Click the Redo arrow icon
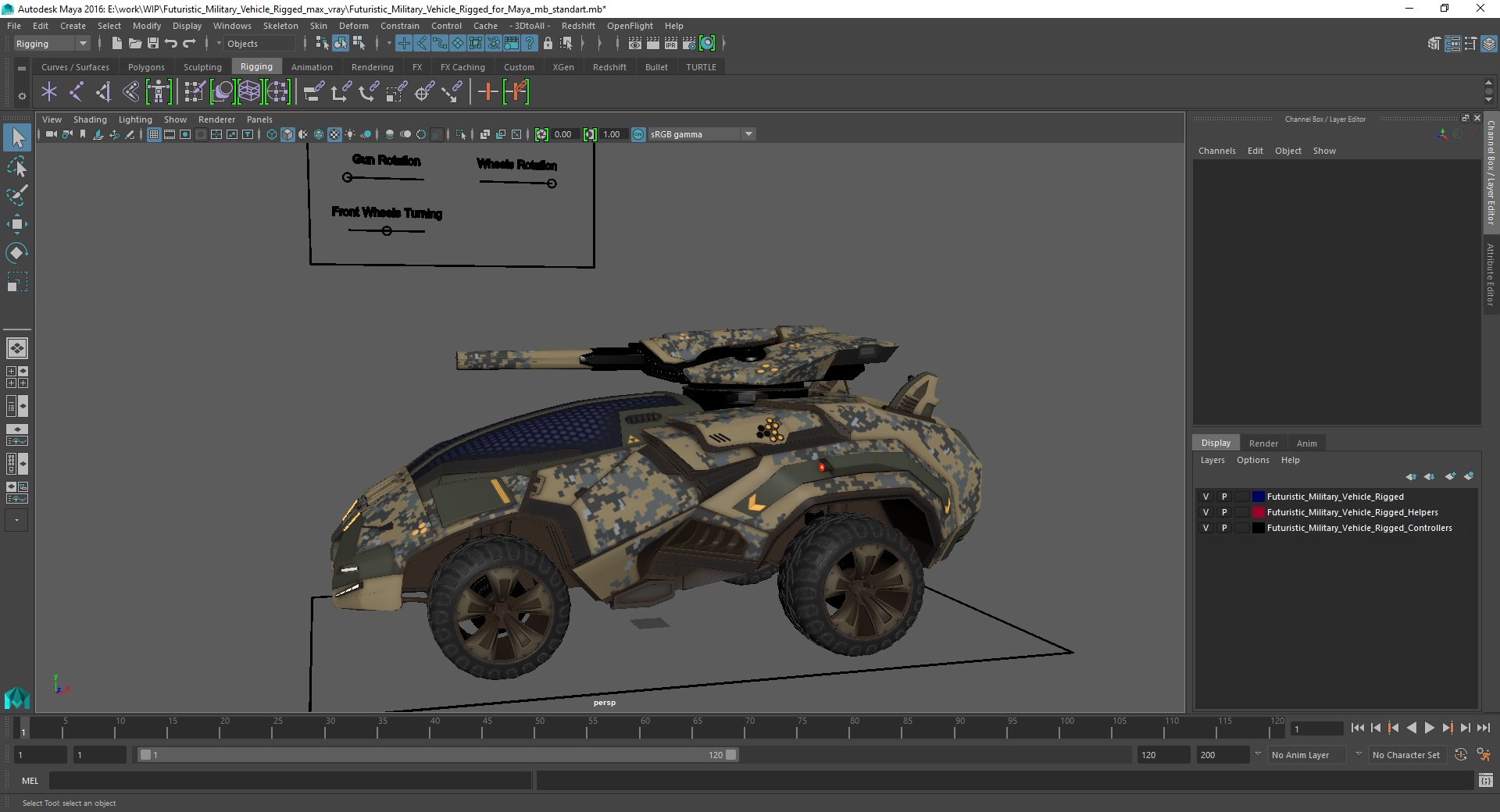Screen dimensions: 1500x812 pos(189,44)
